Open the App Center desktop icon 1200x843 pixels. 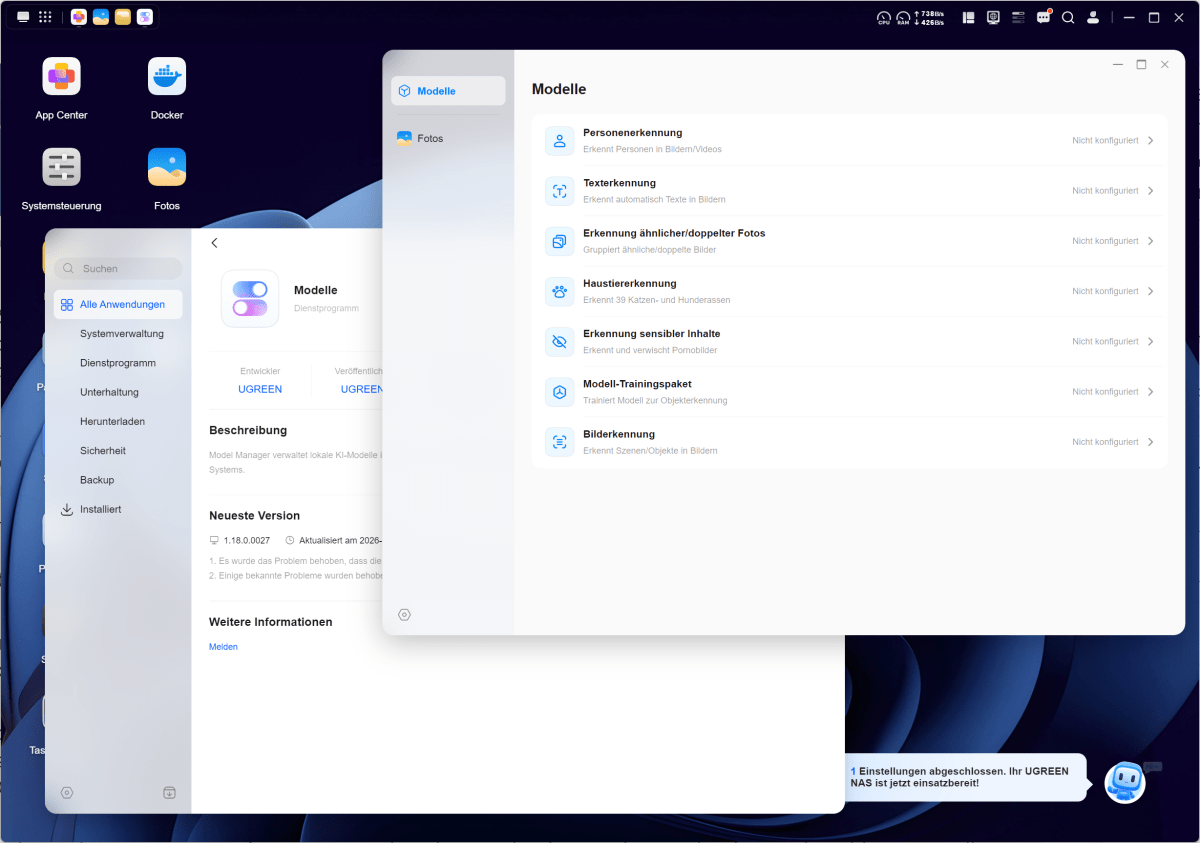61,77
